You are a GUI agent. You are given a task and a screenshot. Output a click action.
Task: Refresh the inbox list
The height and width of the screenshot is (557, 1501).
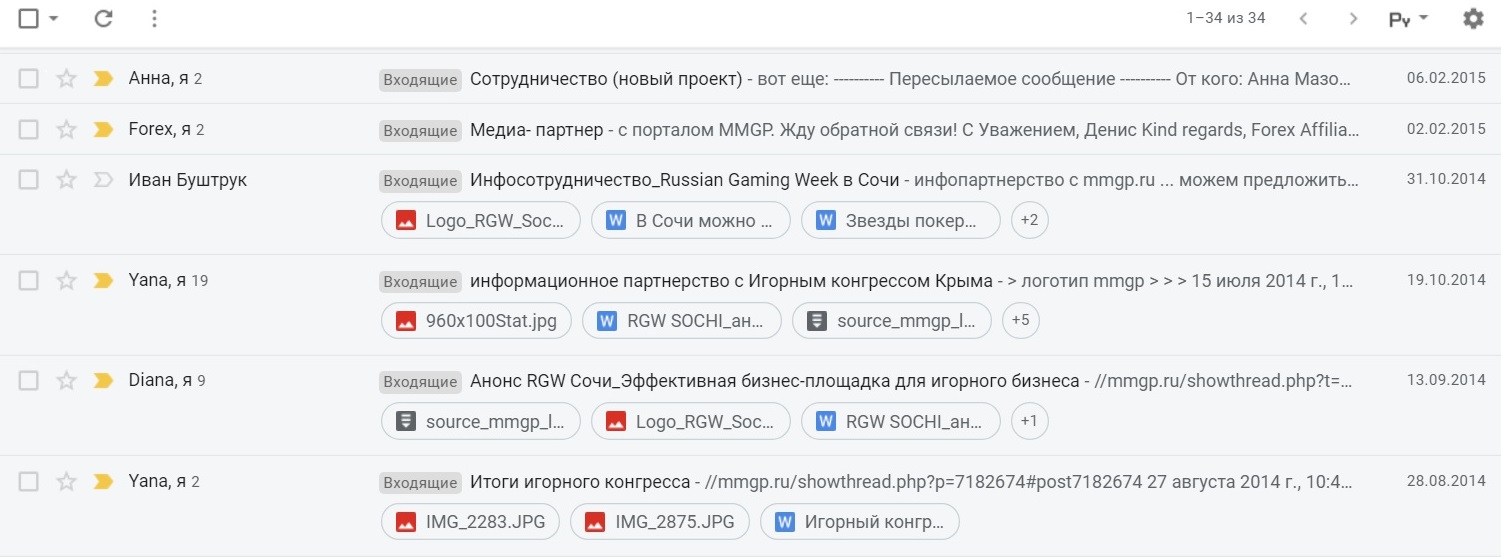[103, 18]
